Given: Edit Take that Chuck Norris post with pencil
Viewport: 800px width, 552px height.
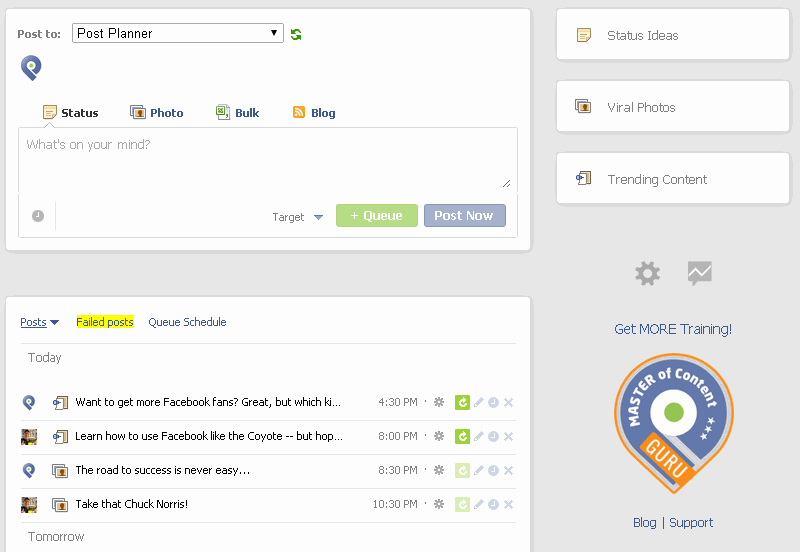Looking at the screenshot, I should (479, 504).
